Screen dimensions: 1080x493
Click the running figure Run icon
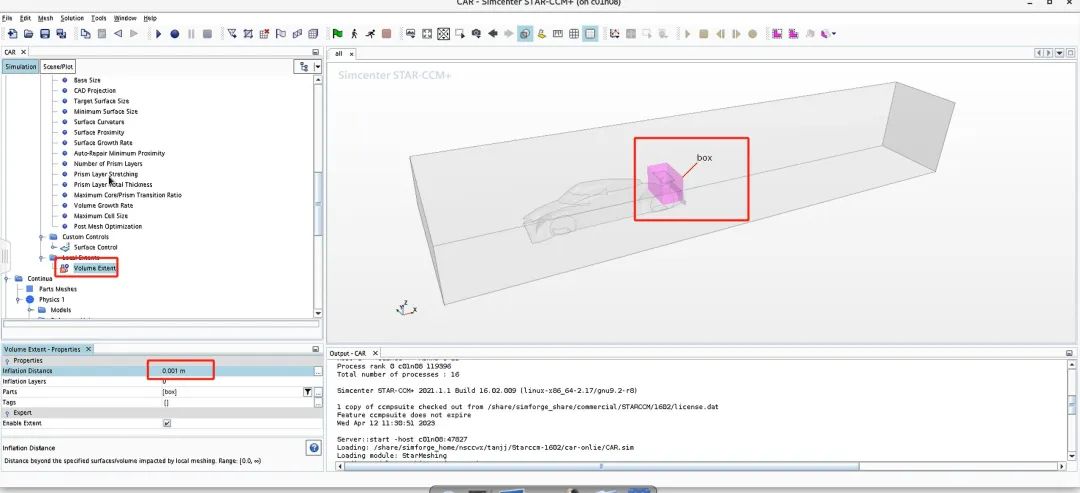tap(371, 34)
